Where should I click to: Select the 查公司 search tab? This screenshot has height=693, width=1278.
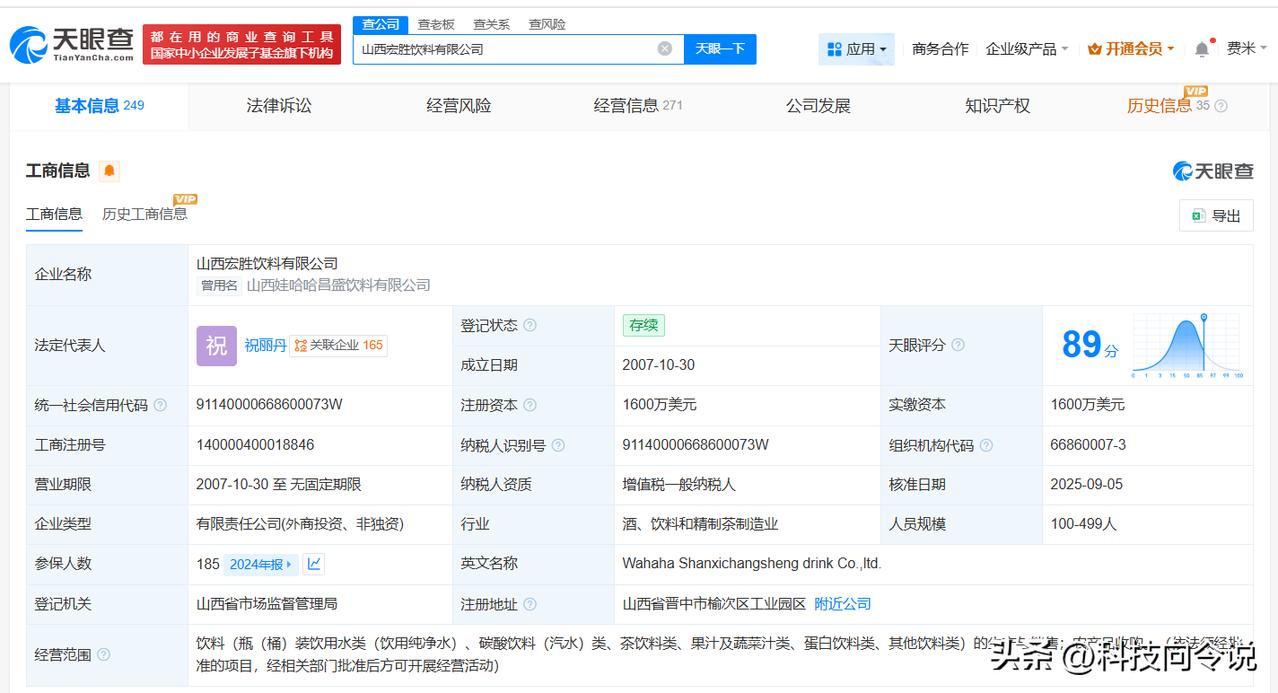pyautogui.click(x=381, y=24)
